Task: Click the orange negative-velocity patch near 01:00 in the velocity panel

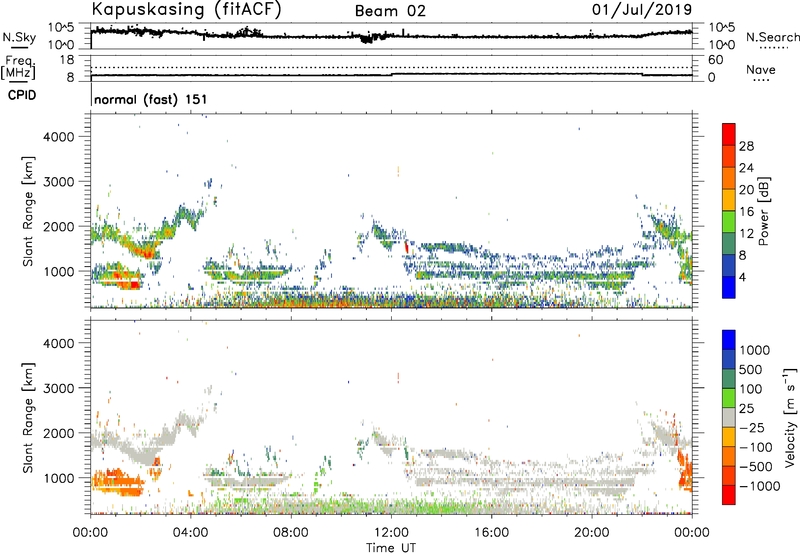Action: 118,482
